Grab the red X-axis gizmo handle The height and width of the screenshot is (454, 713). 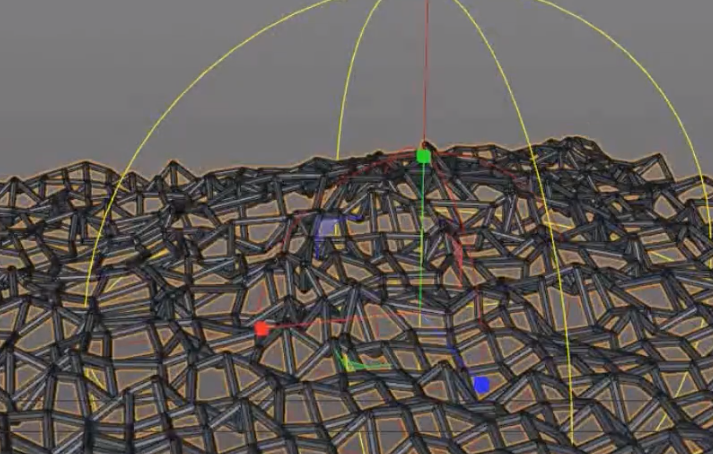(261, 328)
